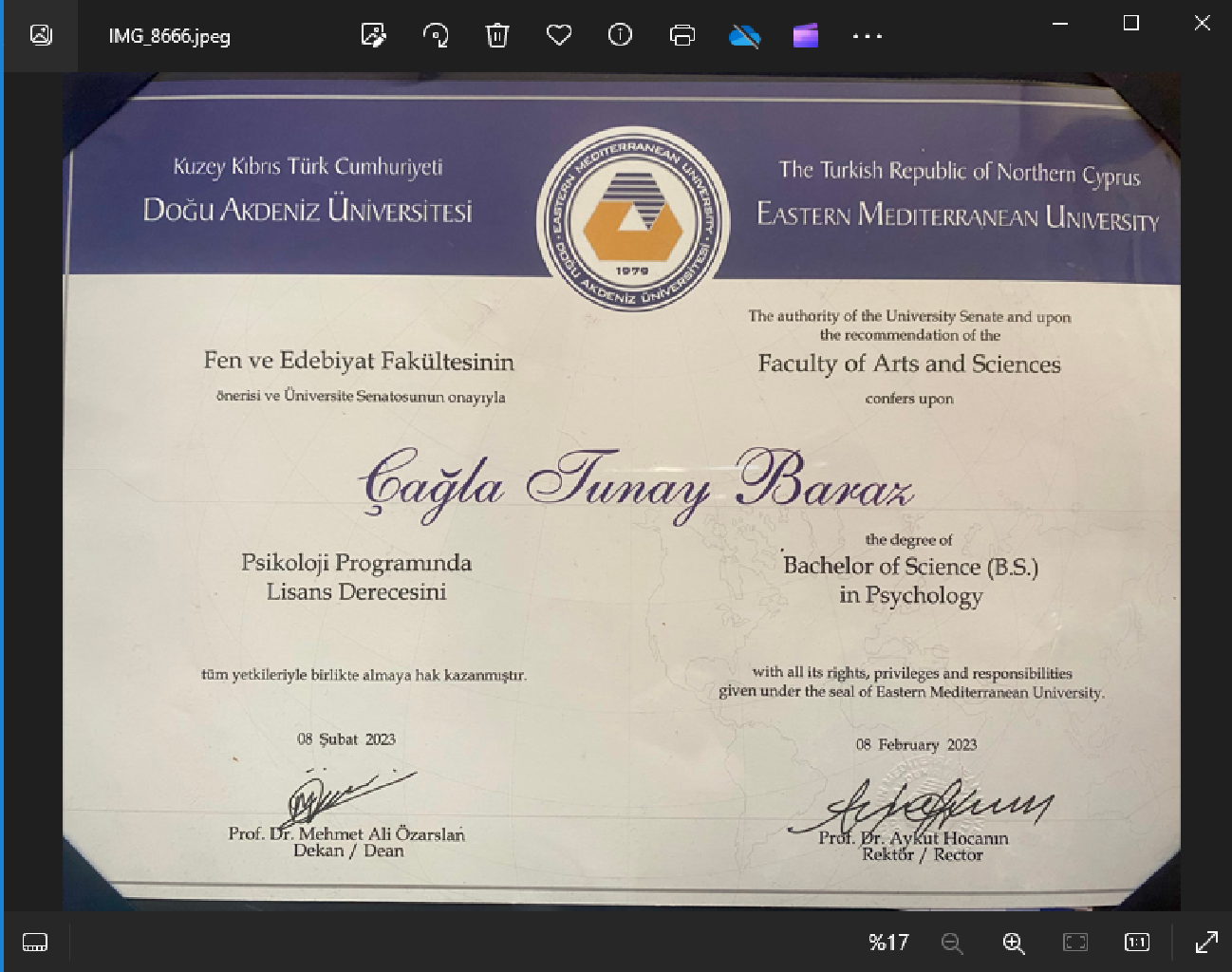Open the Photos gallery home icon
1232x972 pixels.
point(41,35)
